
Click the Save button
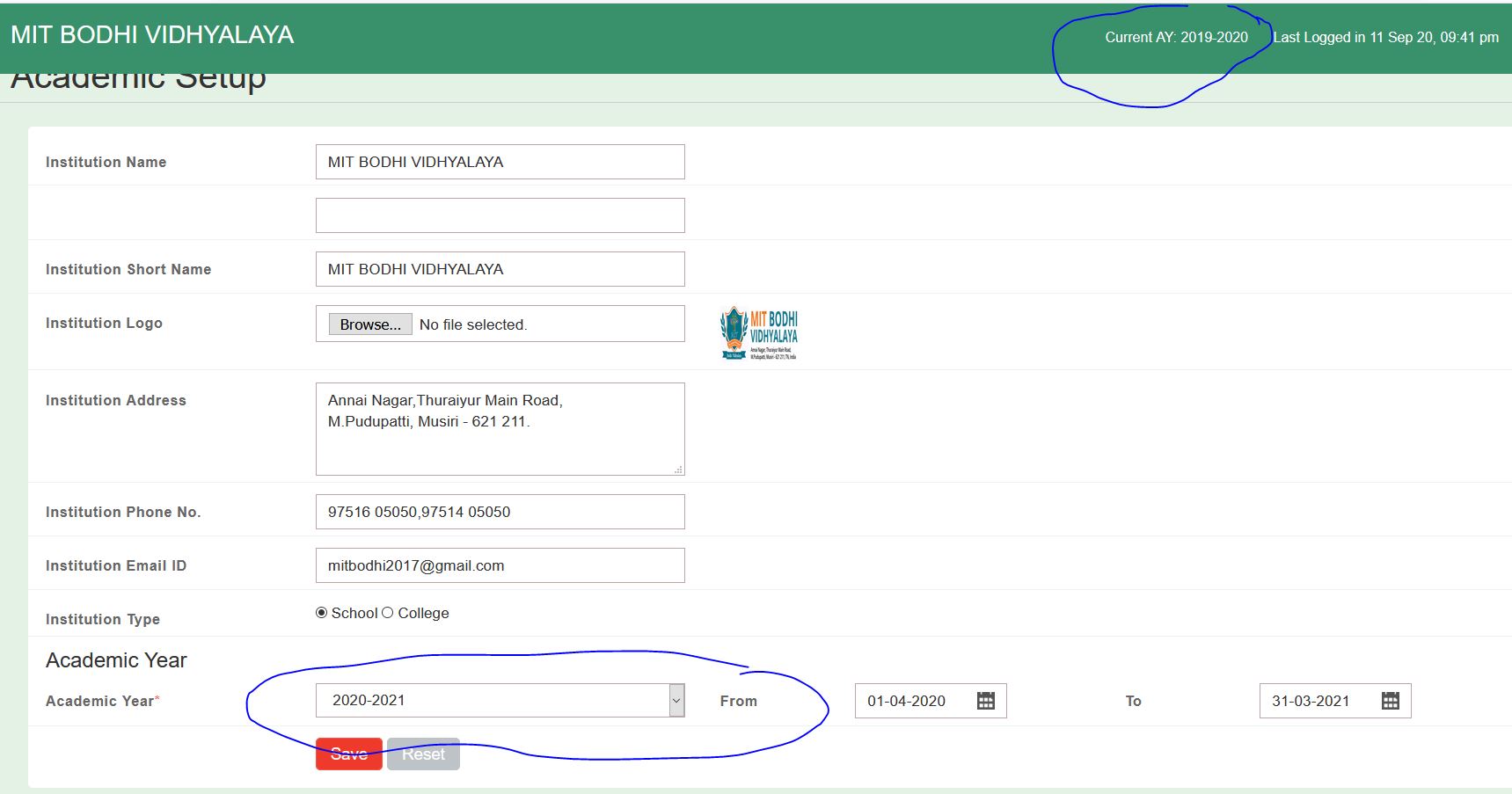click(348, 754)
